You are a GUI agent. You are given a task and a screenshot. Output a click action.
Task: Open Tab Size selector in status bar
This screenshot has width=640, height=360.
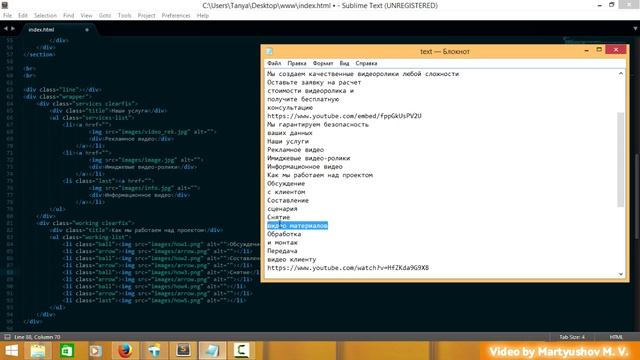[x=572, y=337]
